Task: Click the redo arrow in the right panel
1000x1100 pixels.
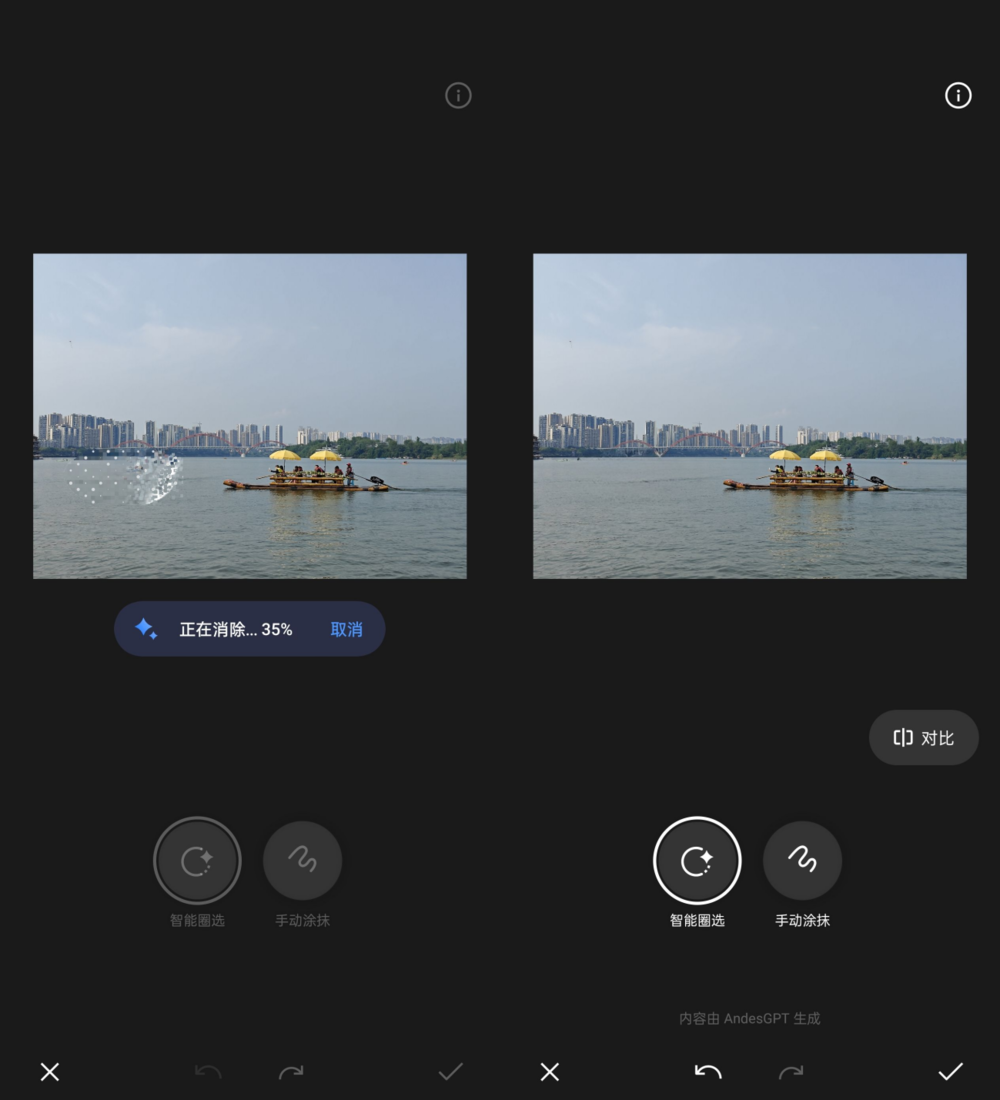Action: point(790,1071)
